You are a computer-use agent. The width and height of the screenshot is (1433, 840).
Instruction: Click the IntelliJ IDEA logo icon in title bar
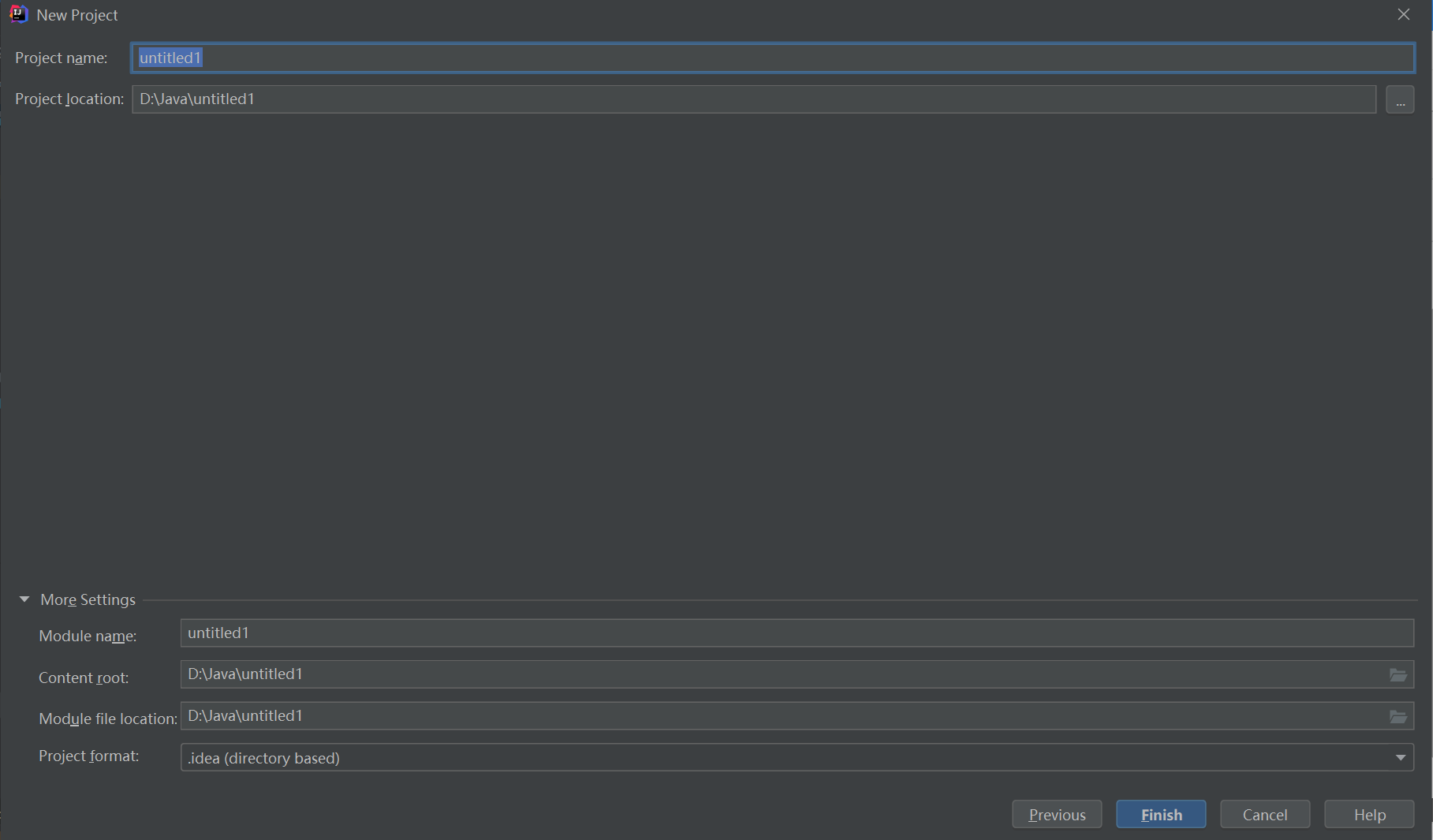click(18, 14)
